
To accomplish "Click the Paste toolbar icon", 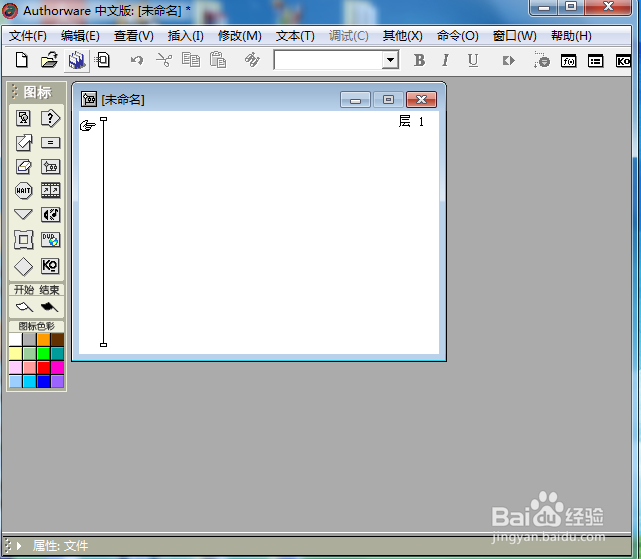I will coord(218,61).
